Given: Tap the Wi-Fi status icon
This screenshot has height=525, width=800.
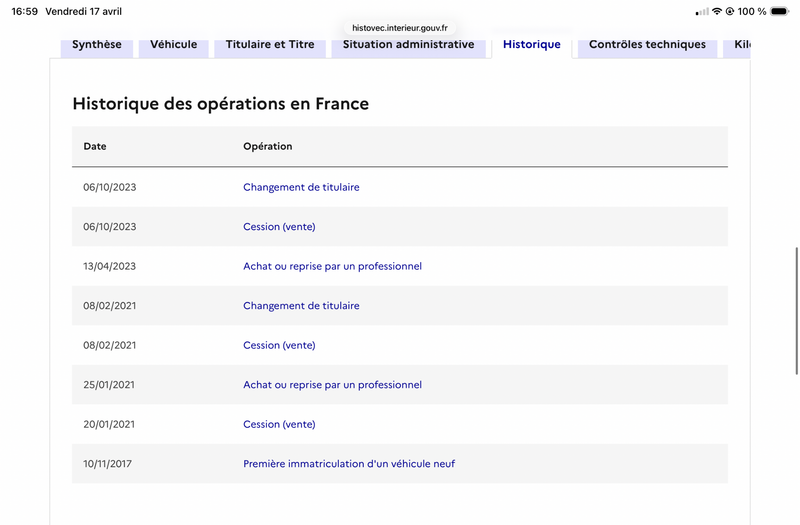Looking at the screenshot, I should point(717,11).
